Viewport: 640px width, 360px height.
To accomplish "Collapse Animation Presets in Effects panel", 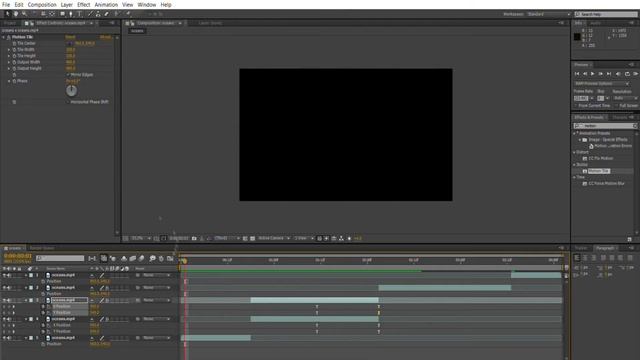I will (x=575, y=133).
